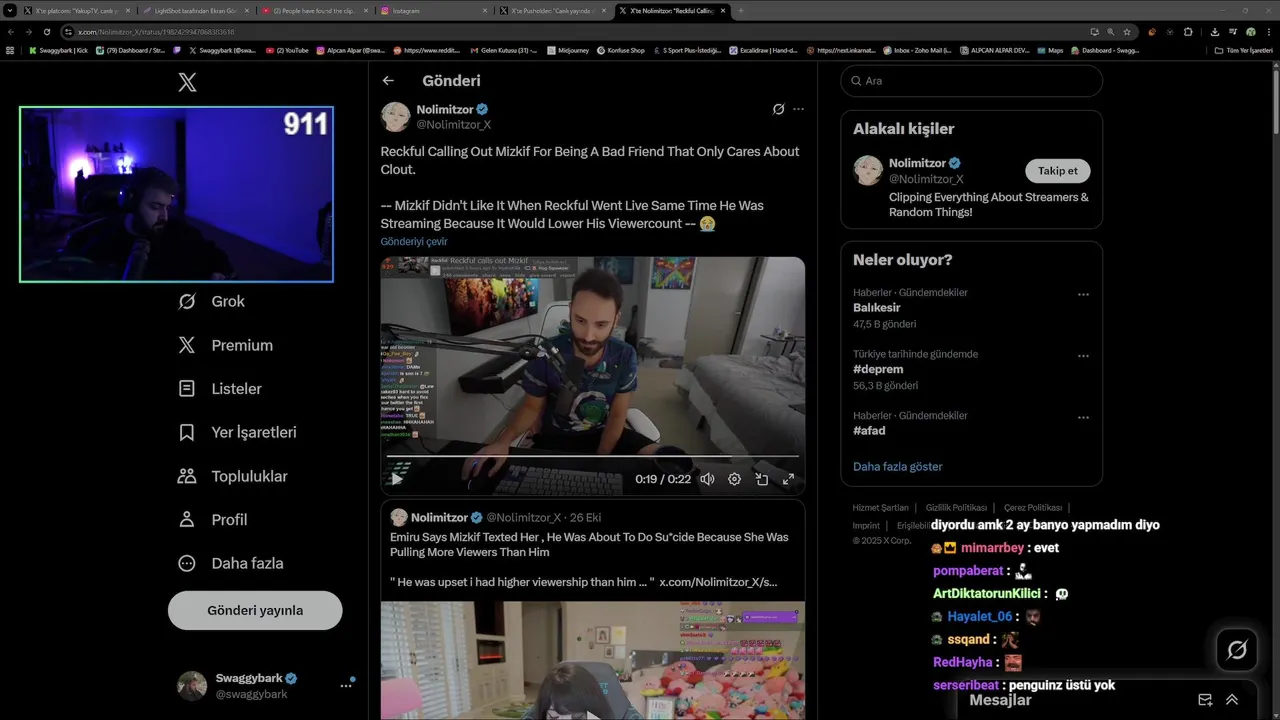
Task: Open the Midjourney bookmark
Action: coord(568,50)
